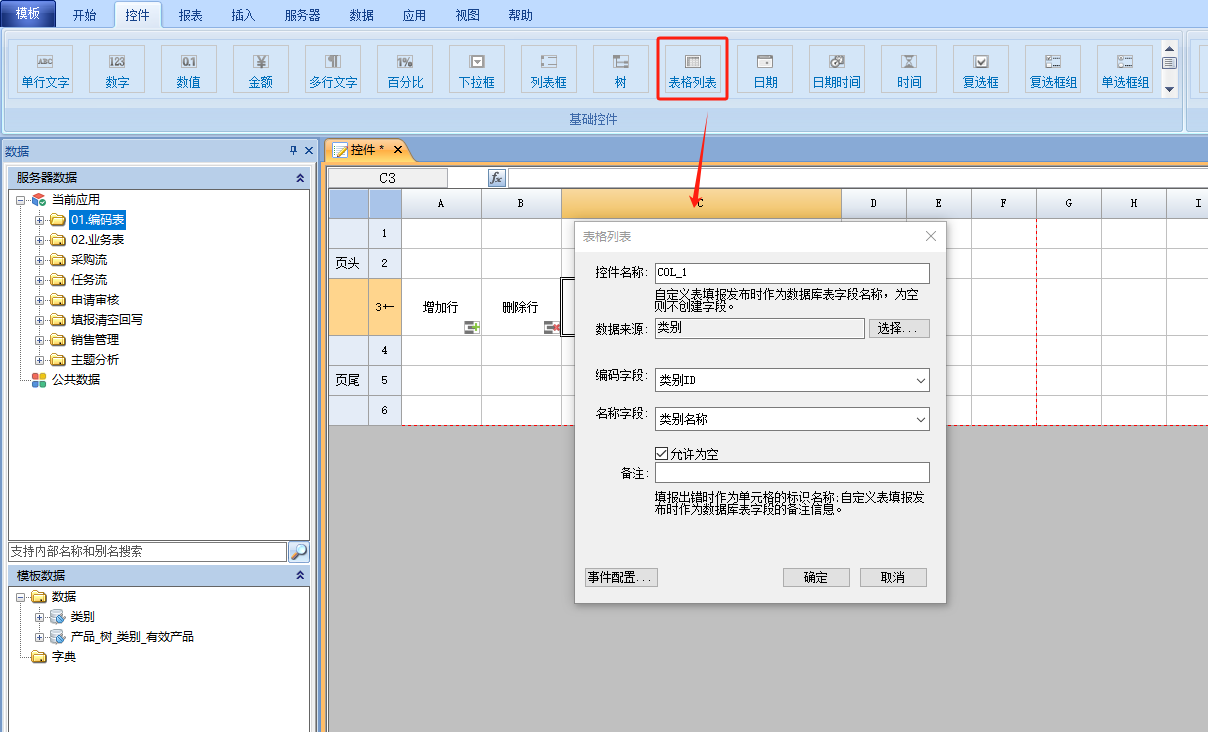Choose the 下拉框 dropdown control
1208x732 pixels.
pos(477,70)
